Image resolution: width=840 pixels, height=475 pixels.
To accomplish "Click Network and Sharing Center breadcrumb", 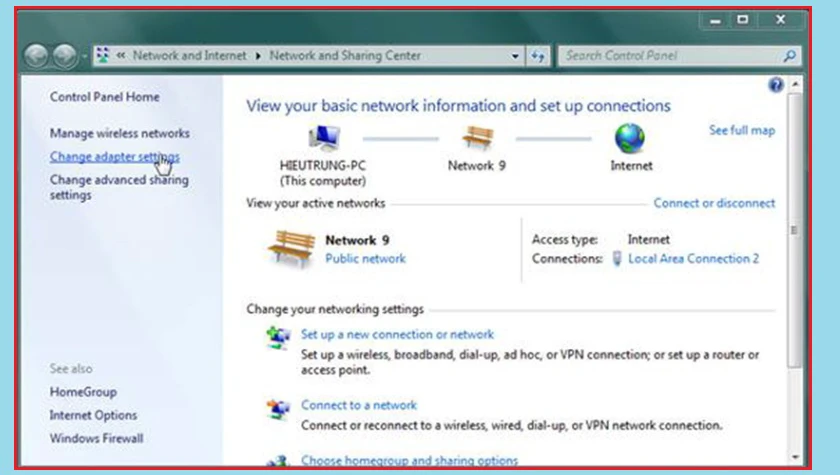I will pos(345,56).
